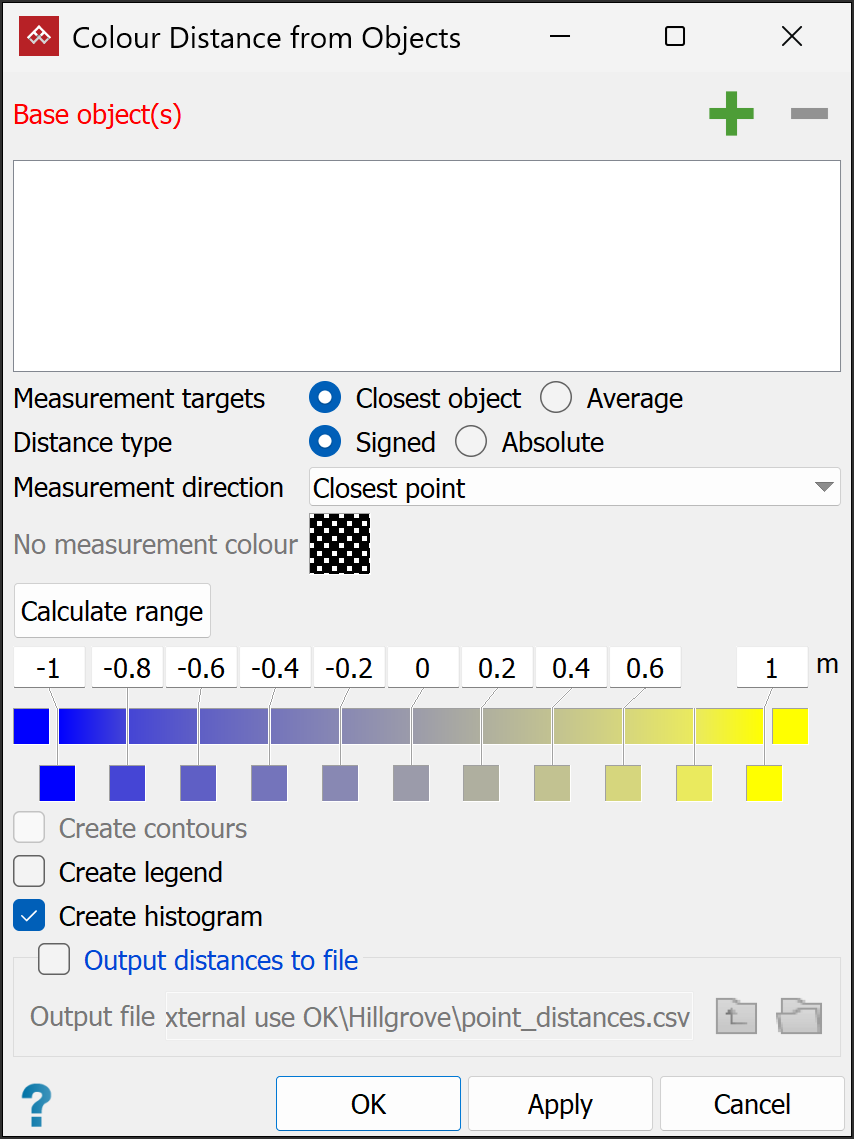Click the Apply button

tap(560, 1104)
